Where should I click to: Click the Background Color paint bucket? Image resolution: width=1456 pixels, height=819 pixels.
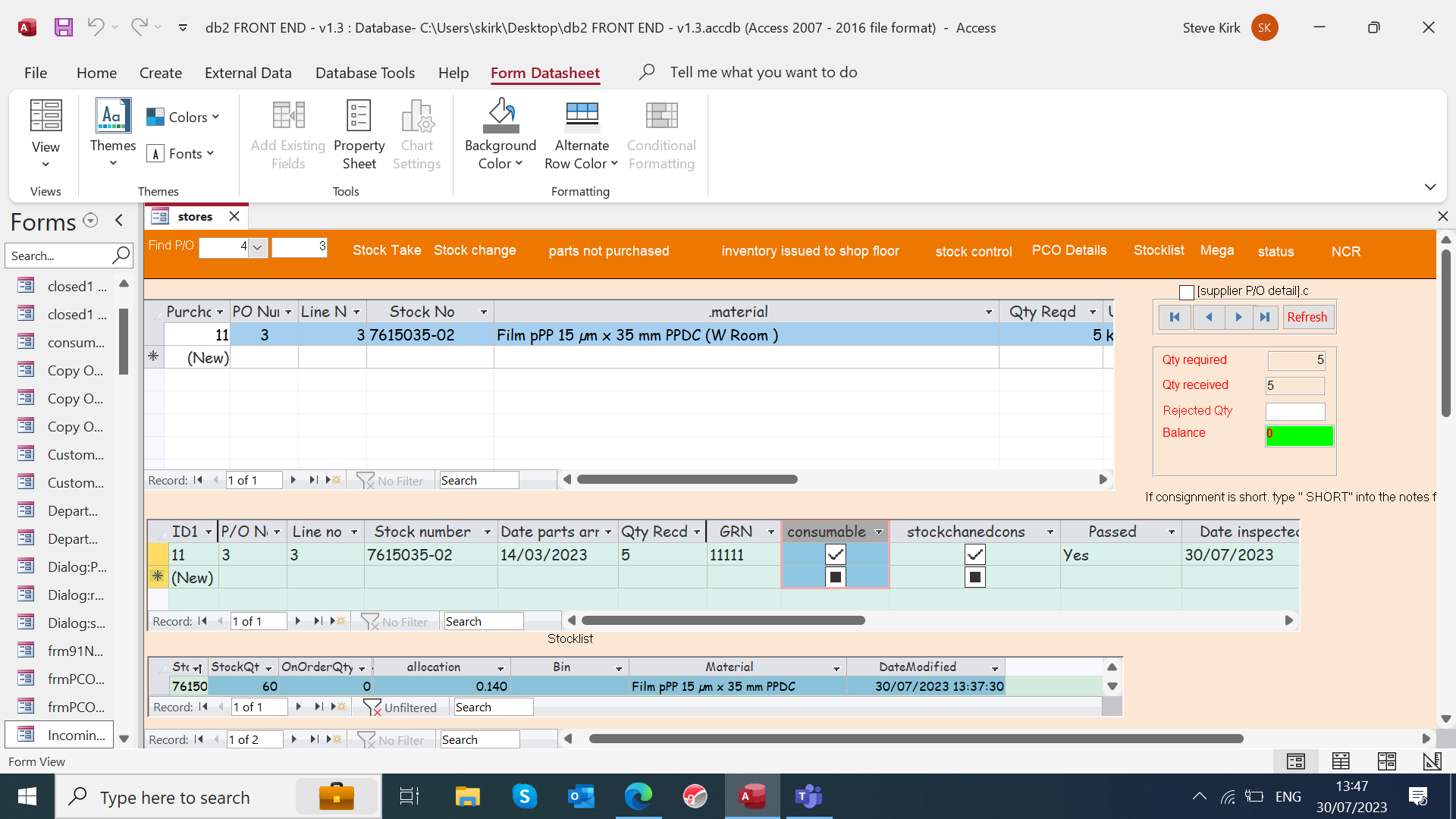(501, 115)
